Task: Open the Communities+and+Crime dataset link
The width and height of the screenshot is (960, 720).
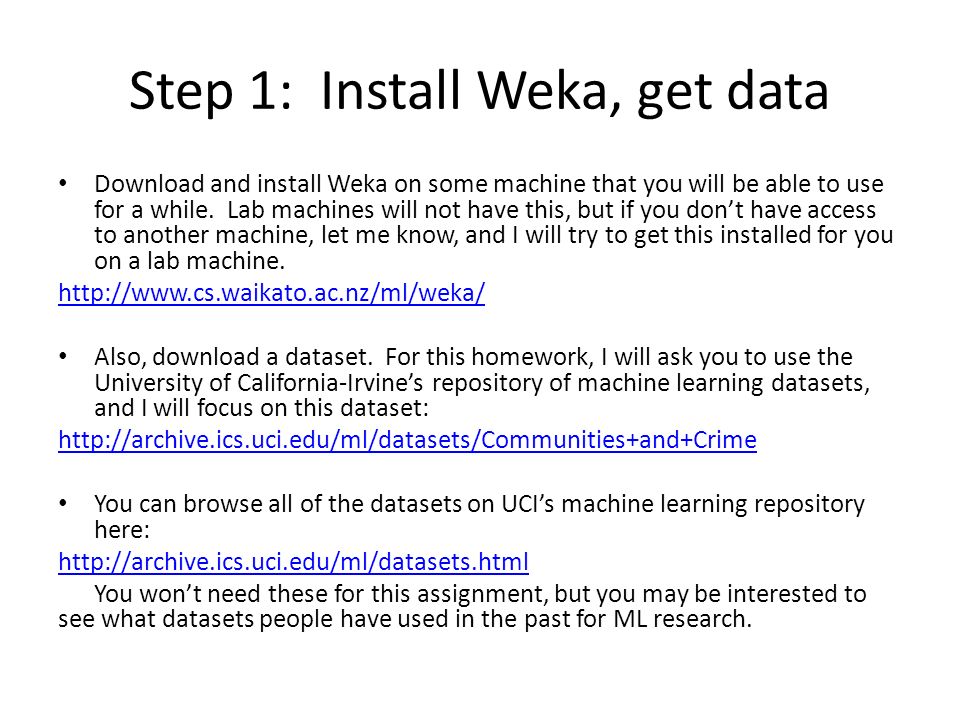Action: 407,440
